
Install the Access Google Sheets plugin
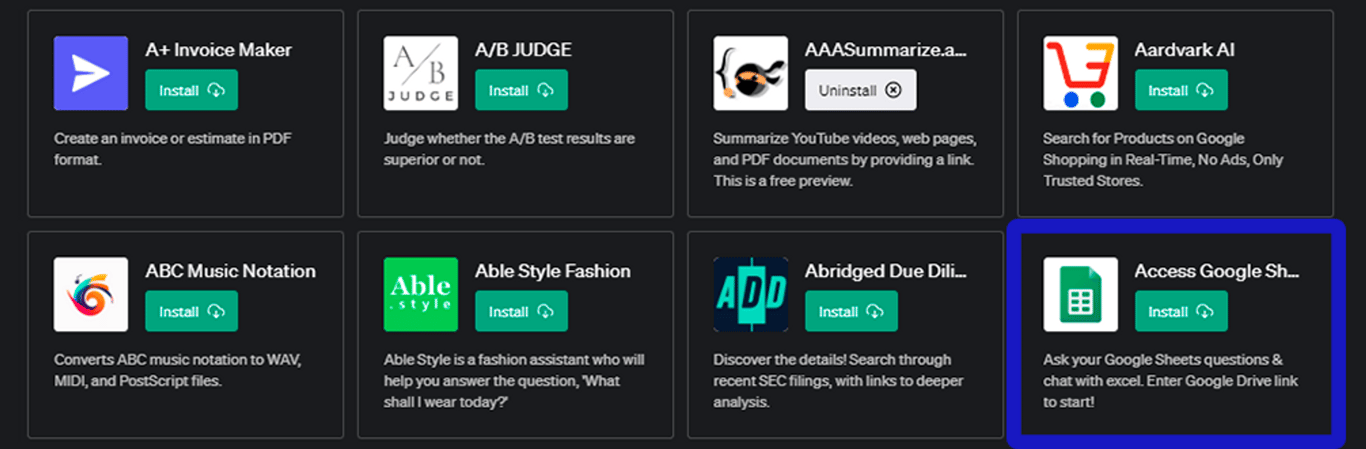tap(1181, 311)
